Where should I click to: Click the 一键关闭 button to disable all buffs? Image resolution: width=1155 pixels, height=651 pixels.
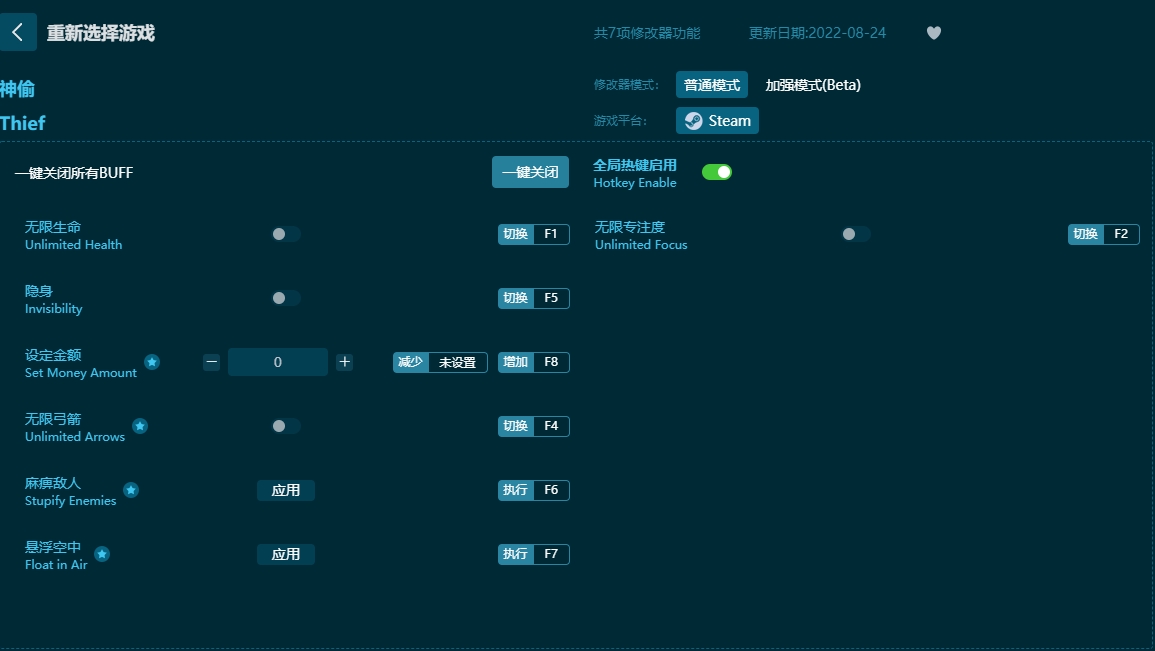[530, 172]
